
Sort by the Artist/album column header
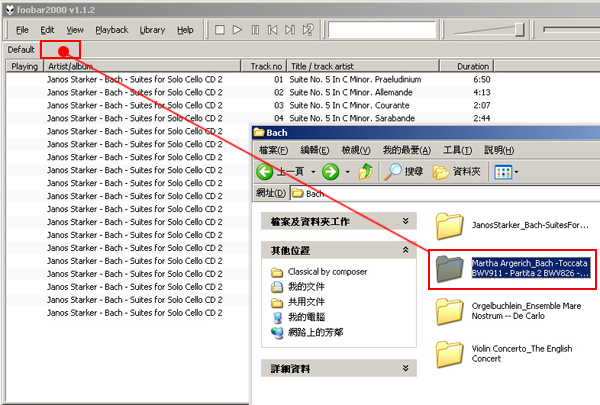coord(142,66)
